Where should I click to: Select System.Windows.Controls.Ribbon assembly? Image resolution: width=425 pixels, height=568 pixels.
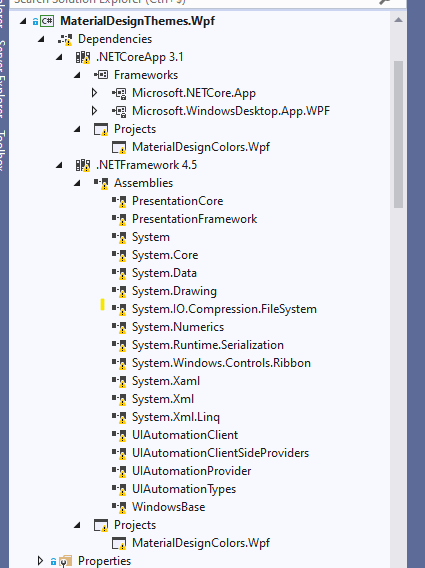[x=221, y=363]
